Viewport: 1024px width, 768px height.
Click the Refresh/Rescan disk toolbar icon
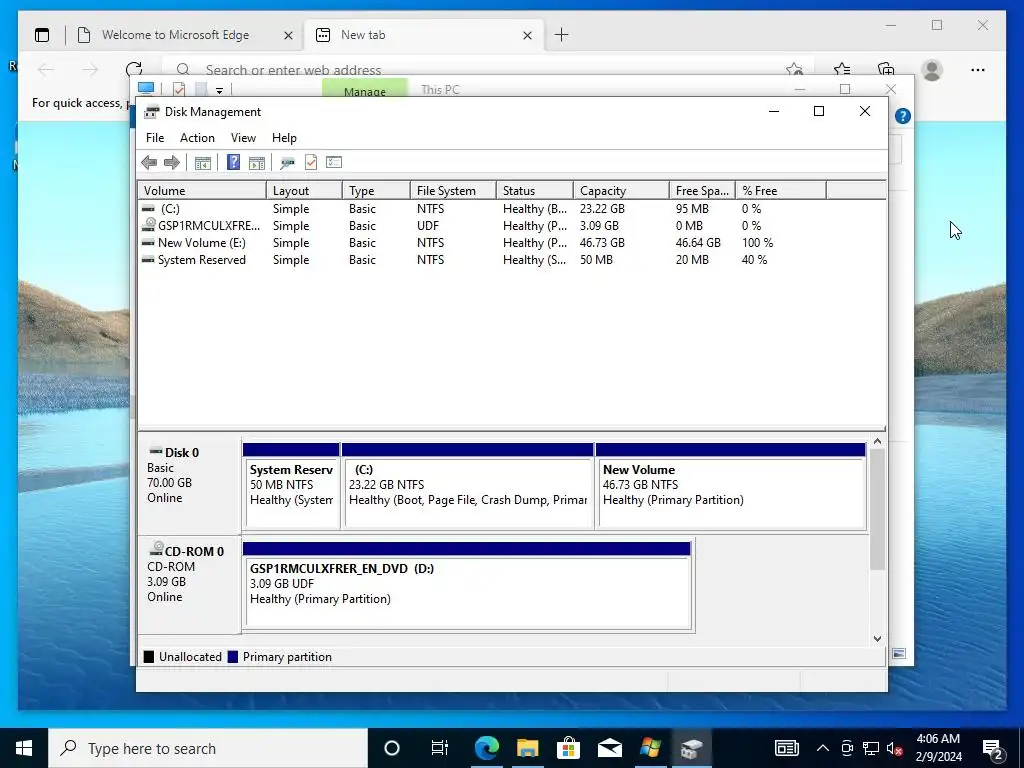pos(287,163)
